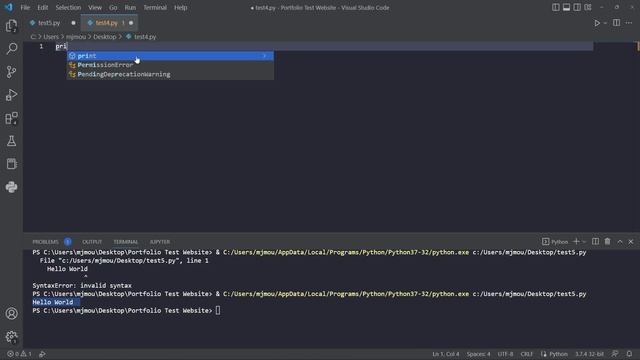Open the Testing flask view
This screenshot has width=640, height=360.
tap(11, 141)
